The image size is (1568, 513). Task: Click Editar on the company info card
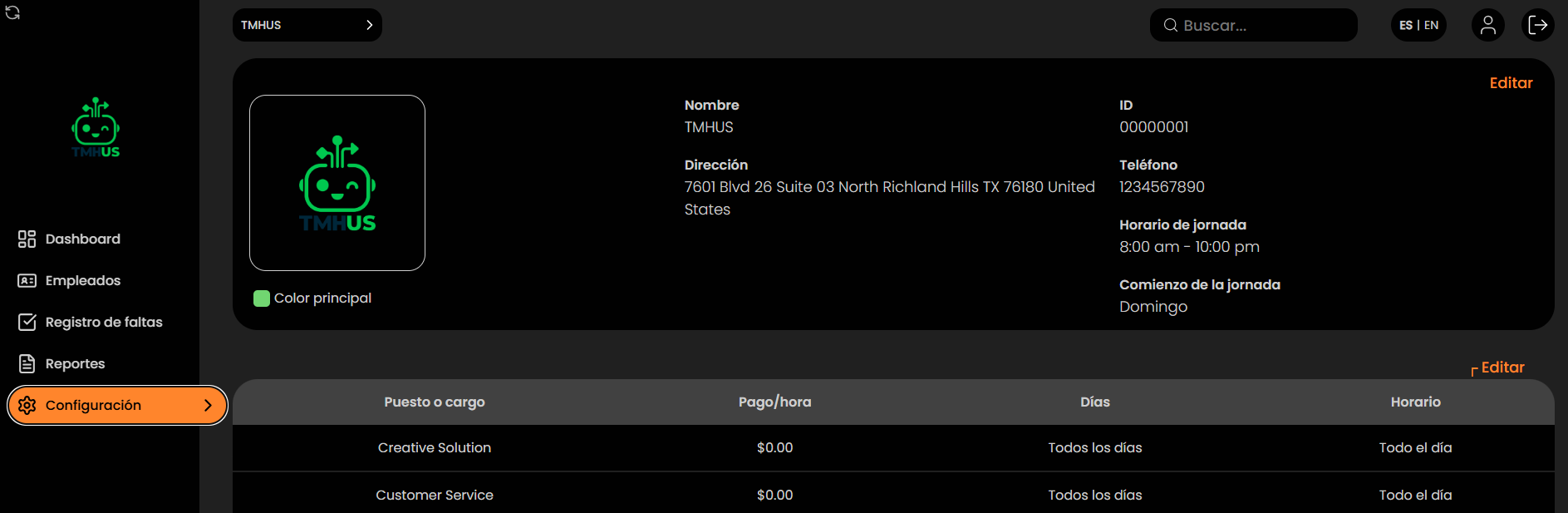(1511, 83)
